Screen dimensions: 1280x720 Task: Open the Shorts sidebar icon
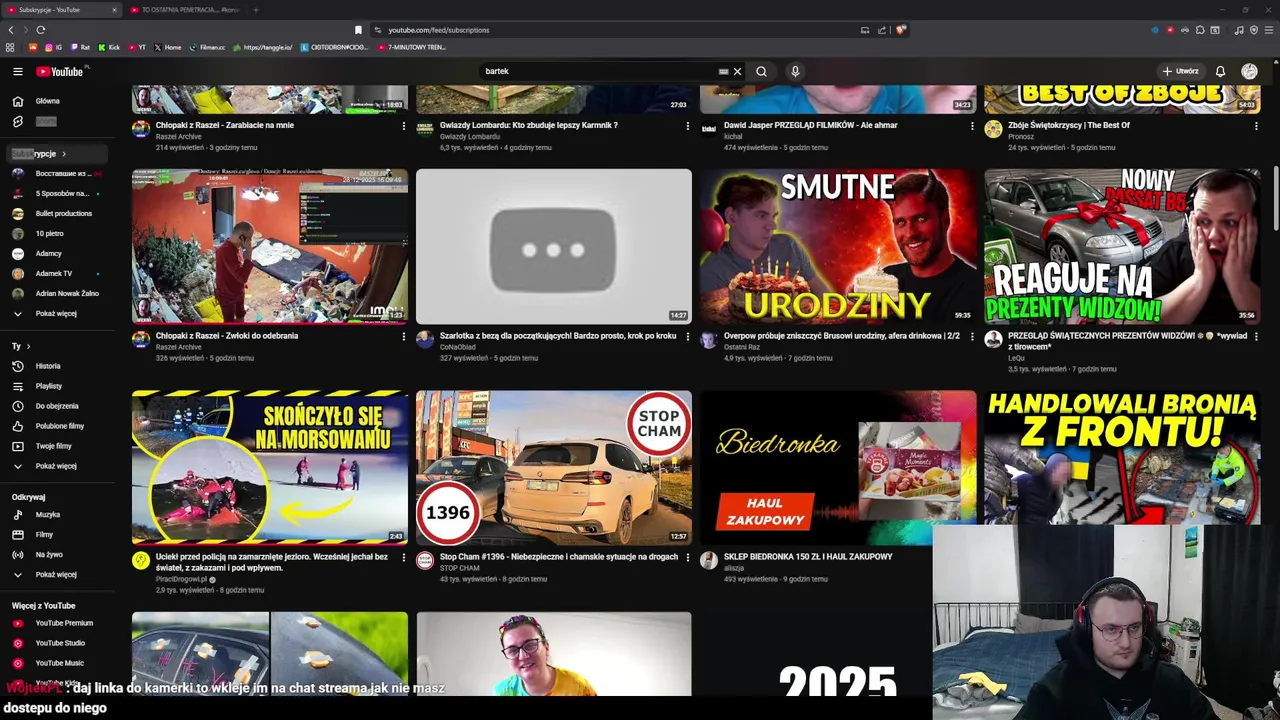(x=17, y=121)
